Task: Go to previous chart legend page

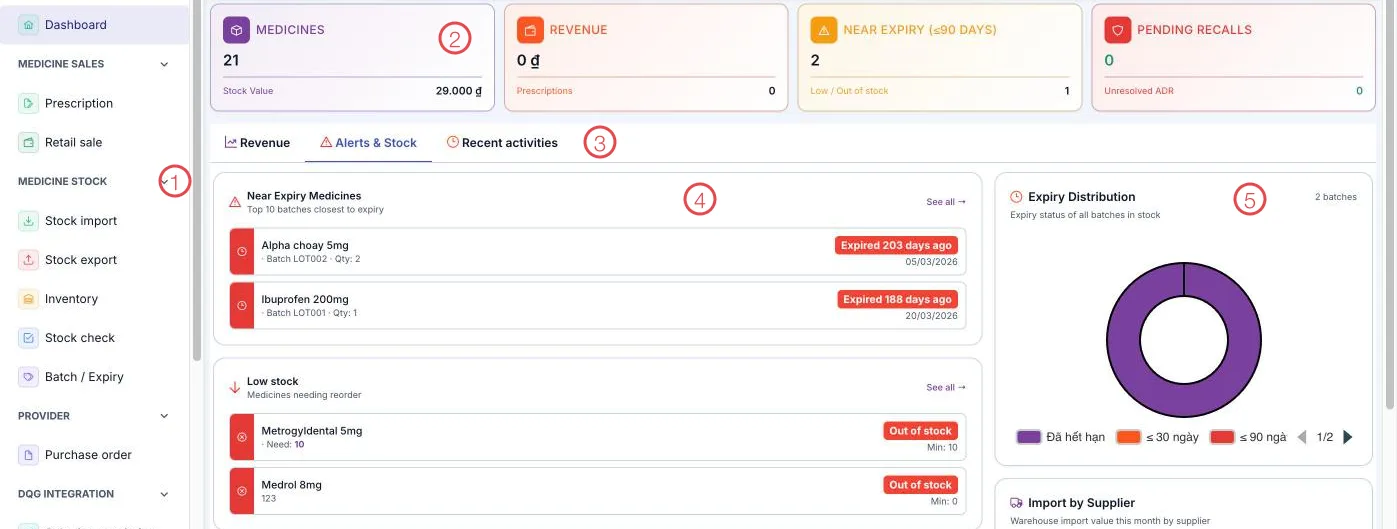Action: tap(1302, 437)
